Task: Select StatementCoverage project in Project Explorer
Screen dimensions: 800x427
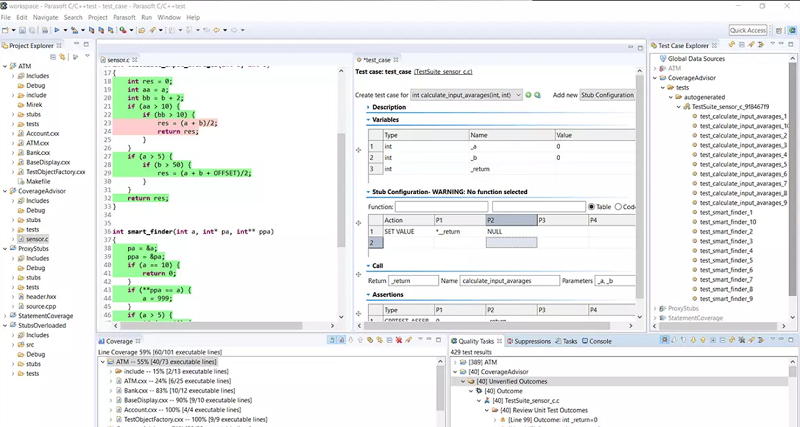Action: click(x=46, y=316)
